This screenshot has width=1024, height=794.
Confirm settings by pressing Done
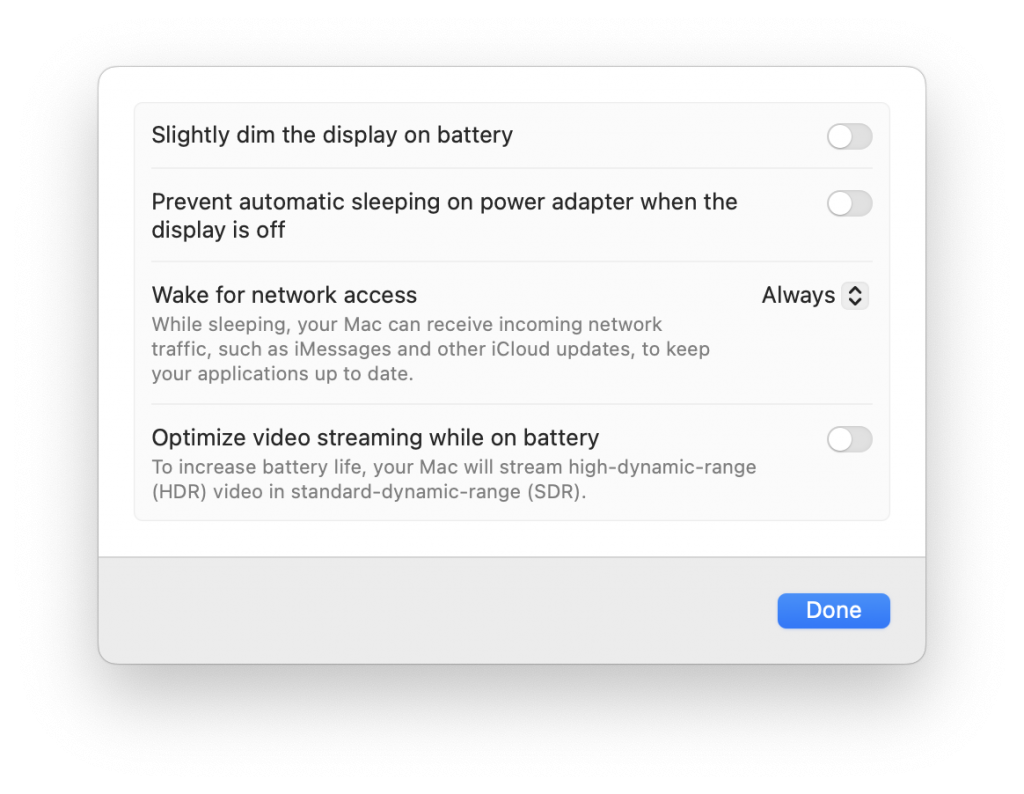click(833, 610)
